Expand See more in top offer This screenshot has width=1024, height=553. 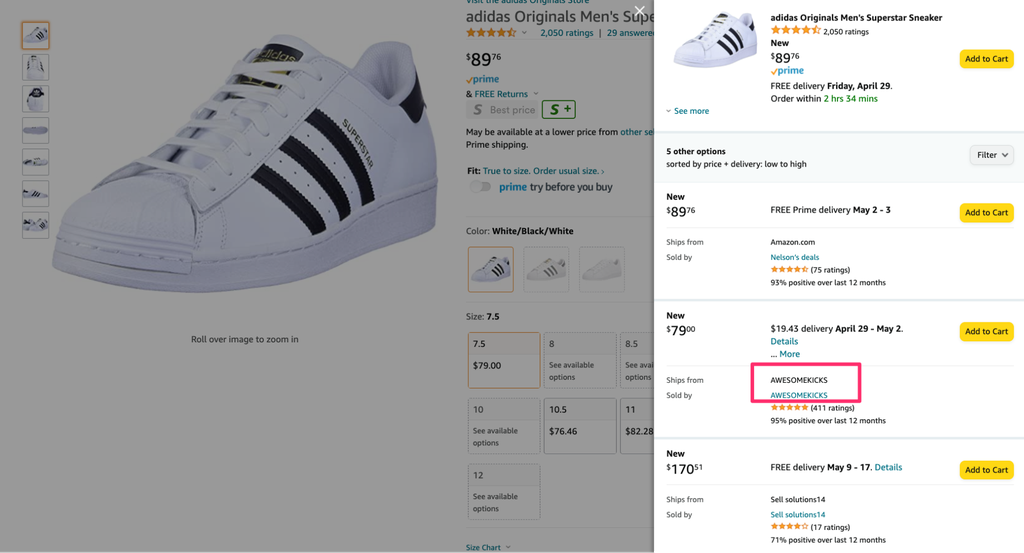point(688,111)
